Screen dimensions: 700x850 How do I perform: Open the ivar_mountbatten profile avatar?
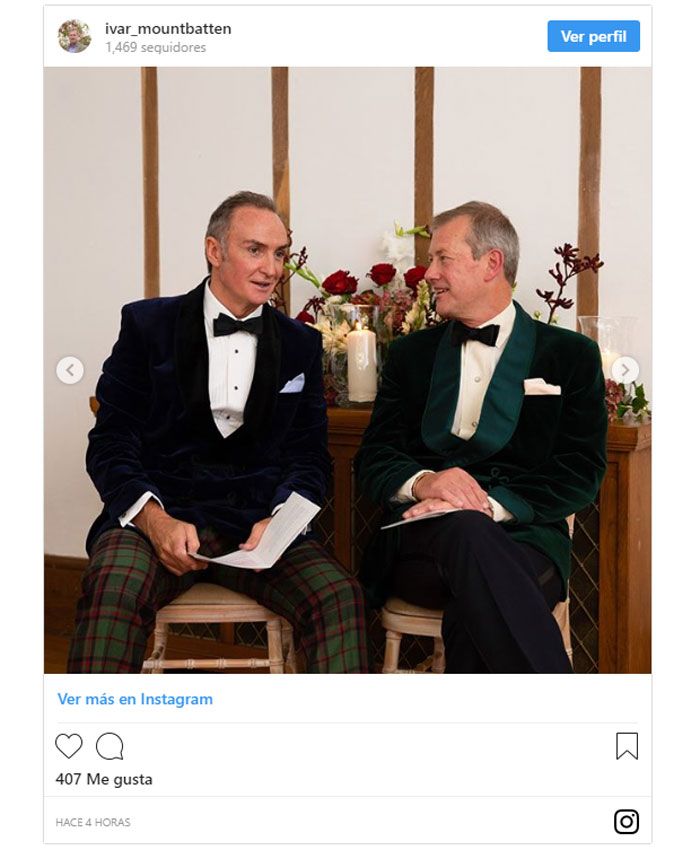pyautogui.click(x=74, y=36)
